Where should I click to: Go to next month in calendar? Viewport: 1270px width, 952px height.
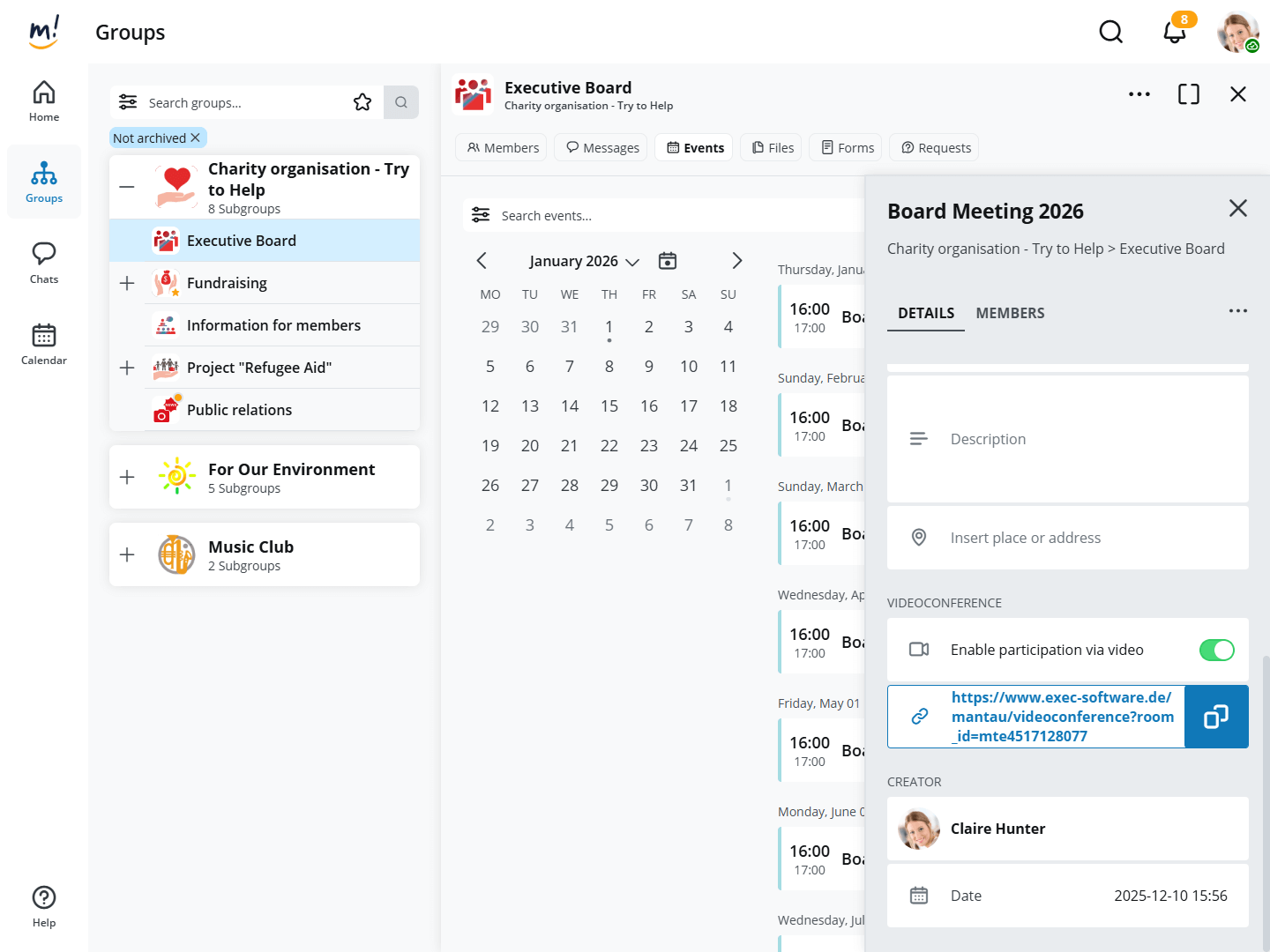(736, 261)
